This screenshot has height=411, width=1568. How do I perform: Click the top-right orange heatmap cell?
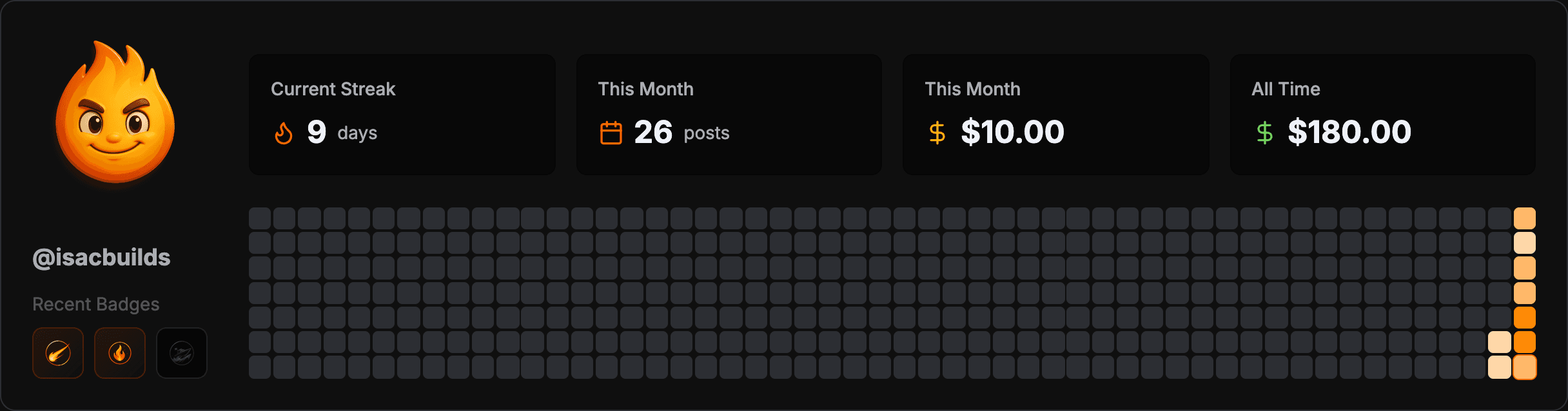pos(1524,218)
